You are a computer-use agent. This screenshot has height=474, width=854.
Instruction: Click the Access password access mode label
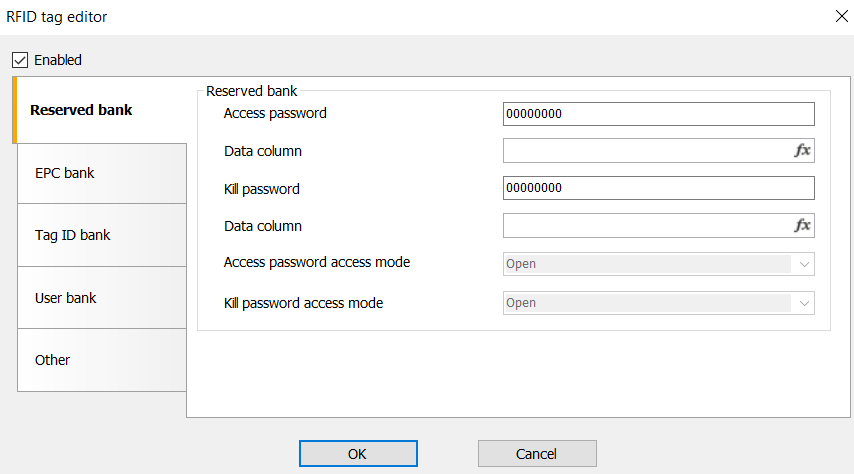coord(317,263)
